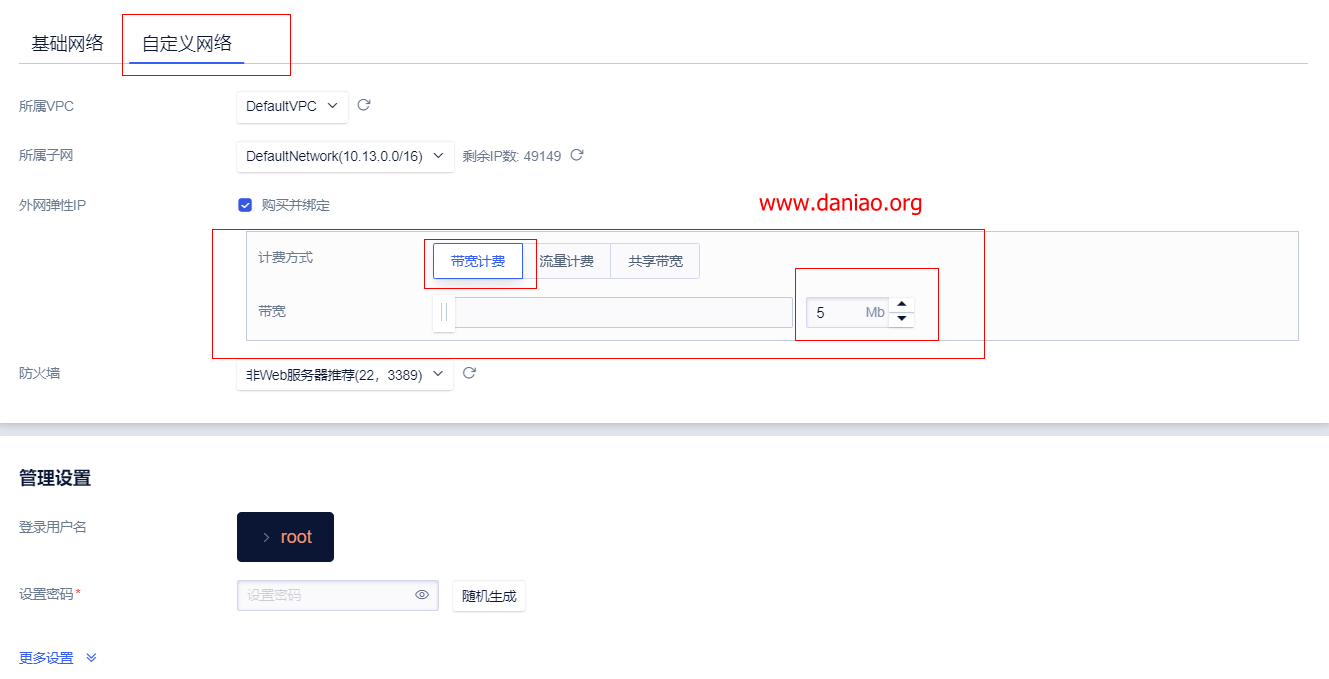Click the root username selector
Screen dimensions: 1329x679
coord(285,537)
